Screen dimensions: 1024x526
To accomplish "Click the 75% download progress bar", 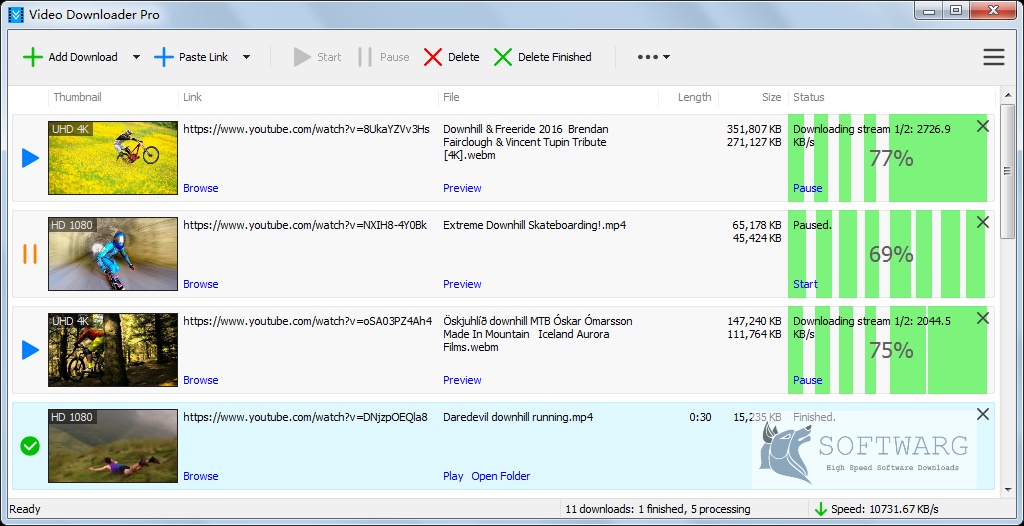I will point(891,350).
